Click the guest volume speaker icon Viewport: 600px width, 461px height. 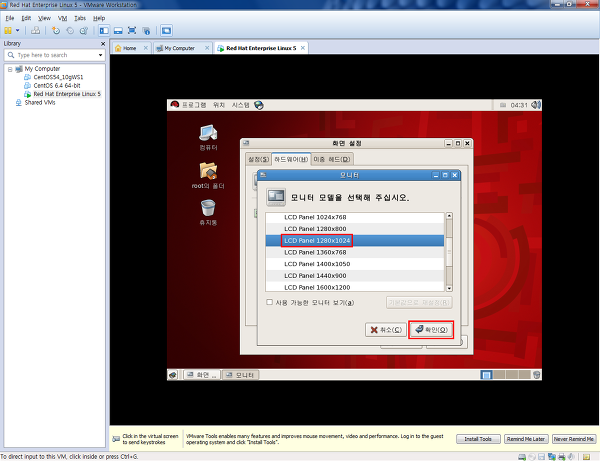pos(536,105)
